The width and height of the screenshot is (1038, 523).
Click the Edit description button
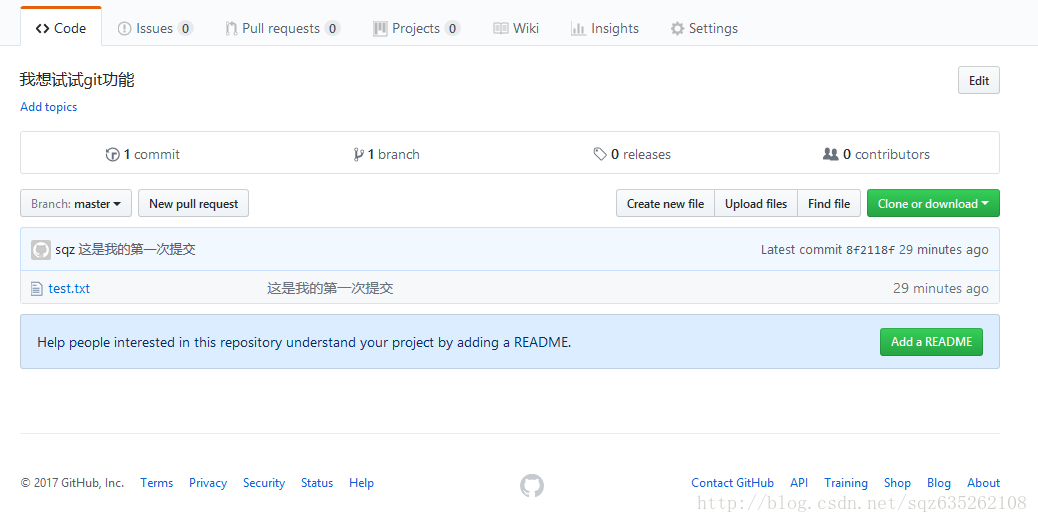979,81
